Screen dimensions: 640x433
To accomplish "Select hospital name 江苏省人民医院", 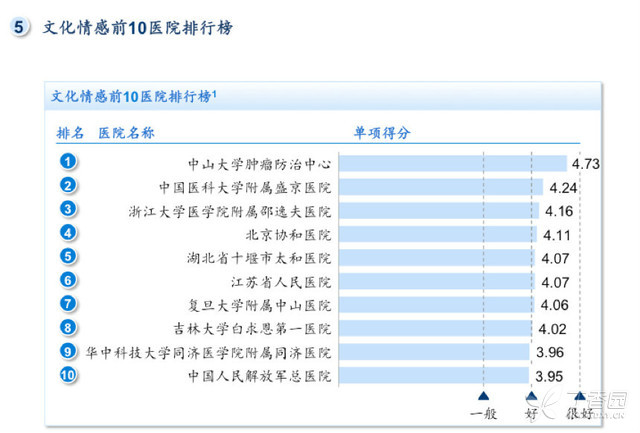I will 281,282.
